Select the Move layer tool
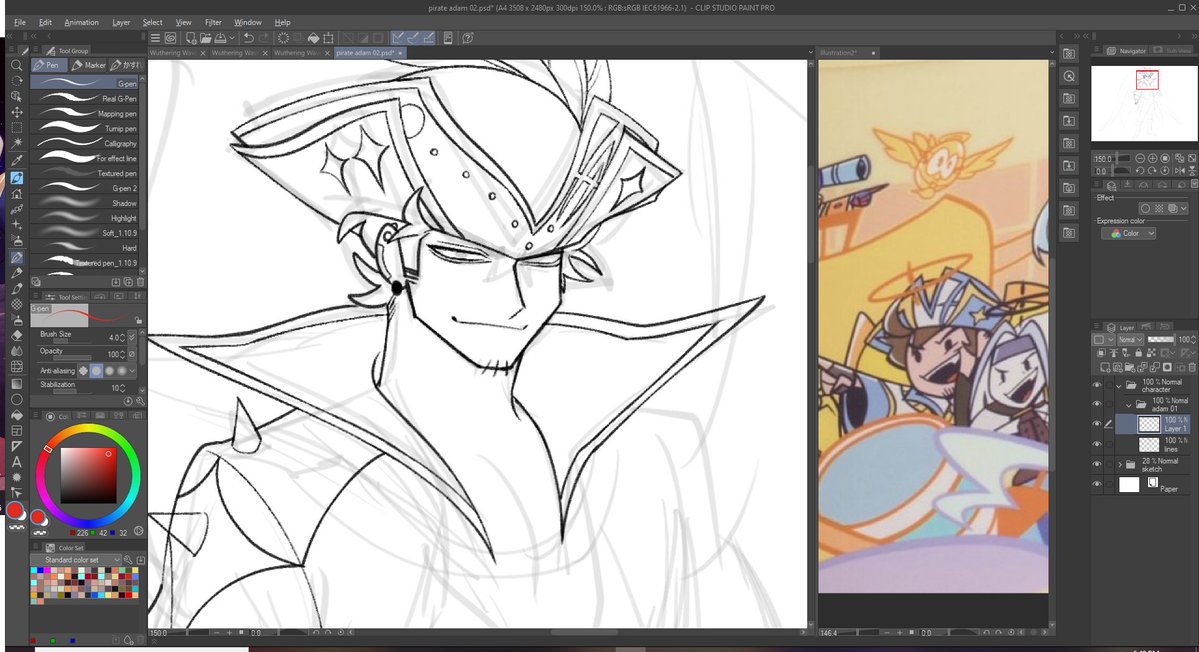 point(16,112)
